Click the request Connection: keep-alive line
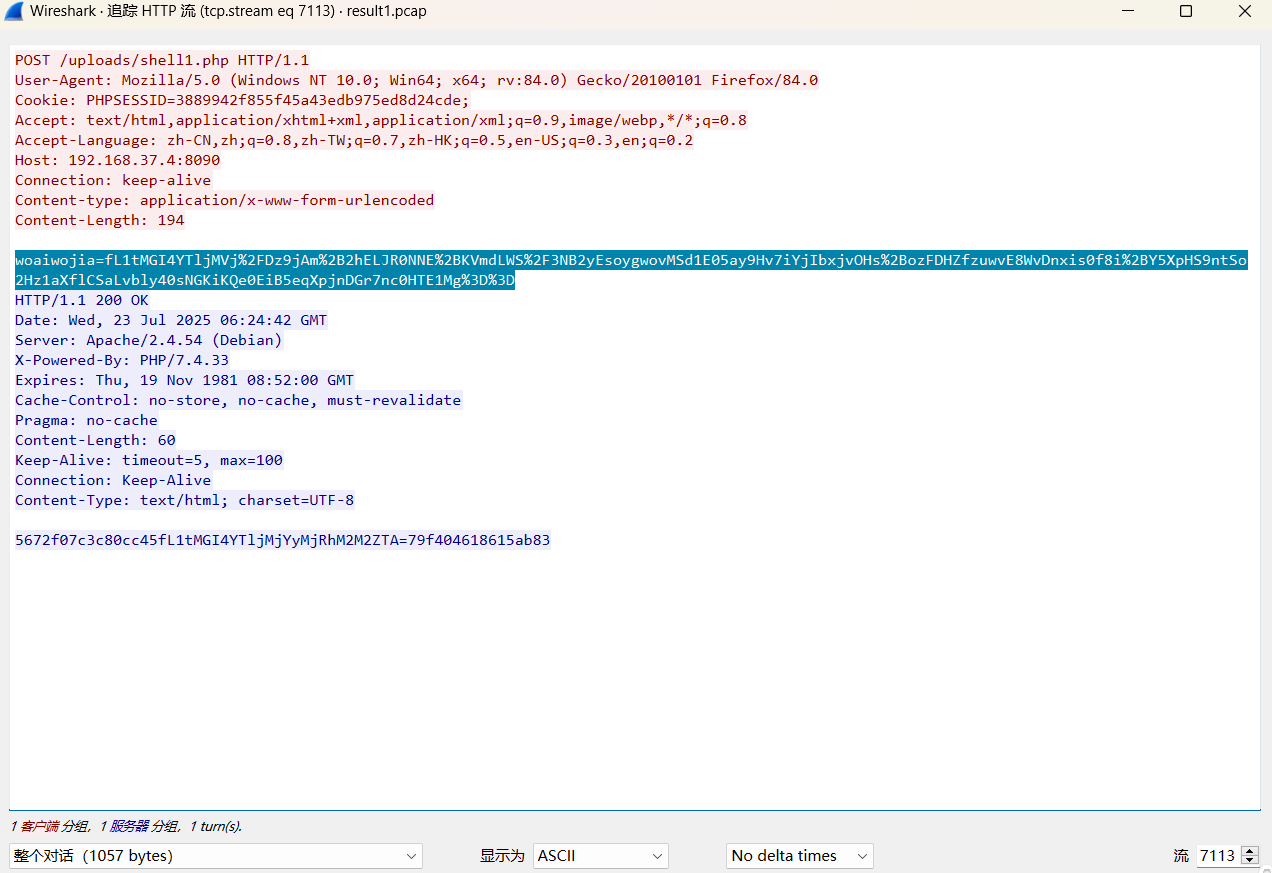 (113, 180)
